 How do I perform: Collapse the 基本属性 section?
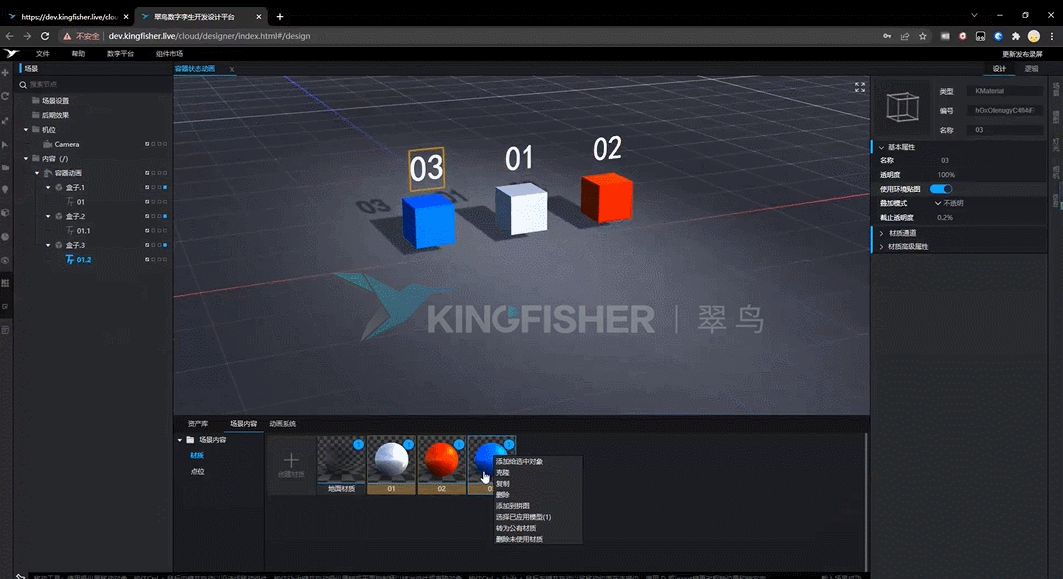pos(881,147)
